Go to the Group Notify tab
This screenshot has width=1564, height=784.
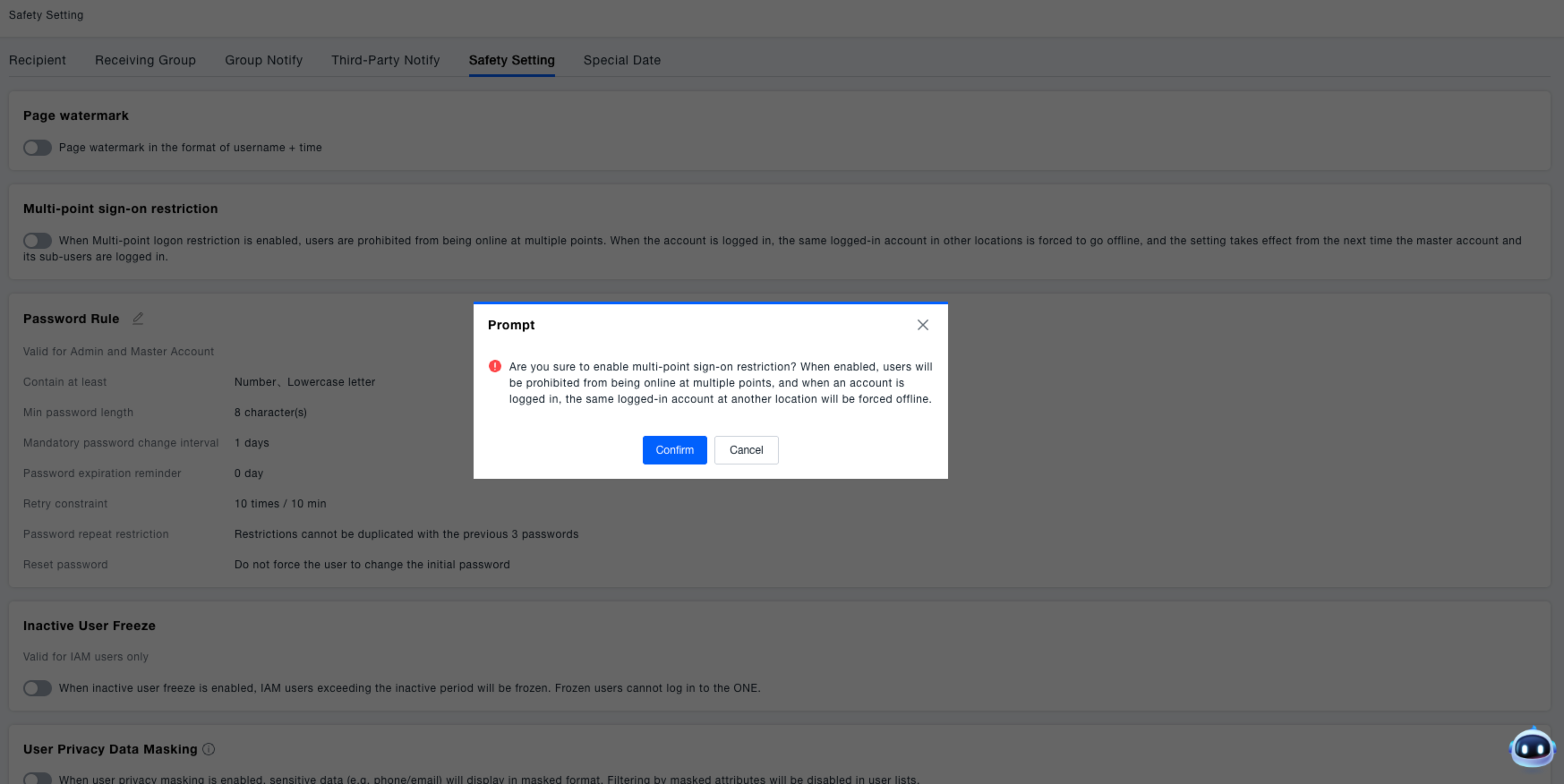pyautogui.click(x=264, y=60)
